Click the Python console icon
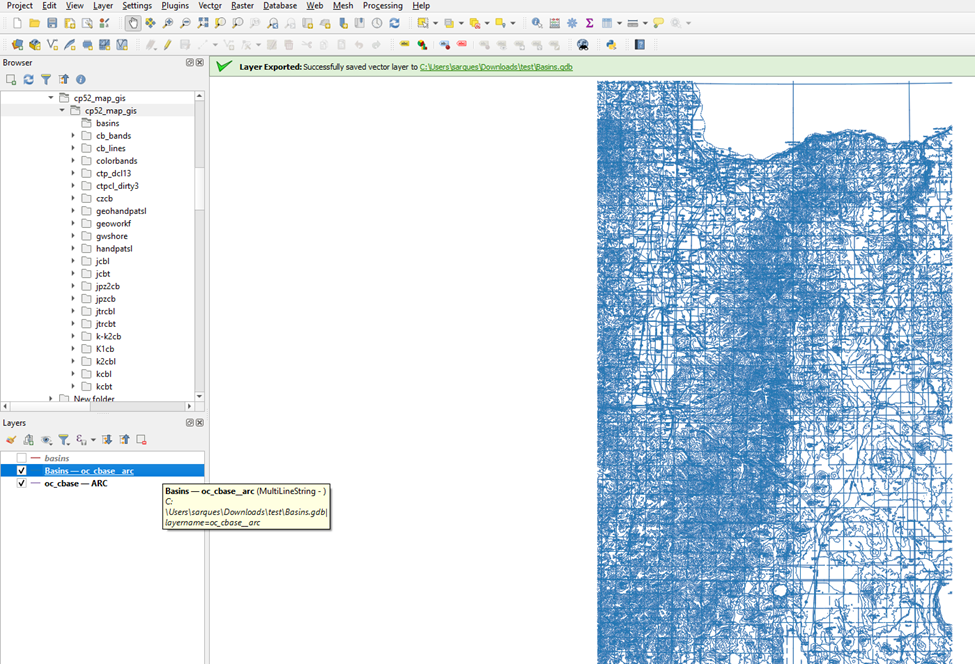This screenshot has width=975, height=664. point(611,45)
